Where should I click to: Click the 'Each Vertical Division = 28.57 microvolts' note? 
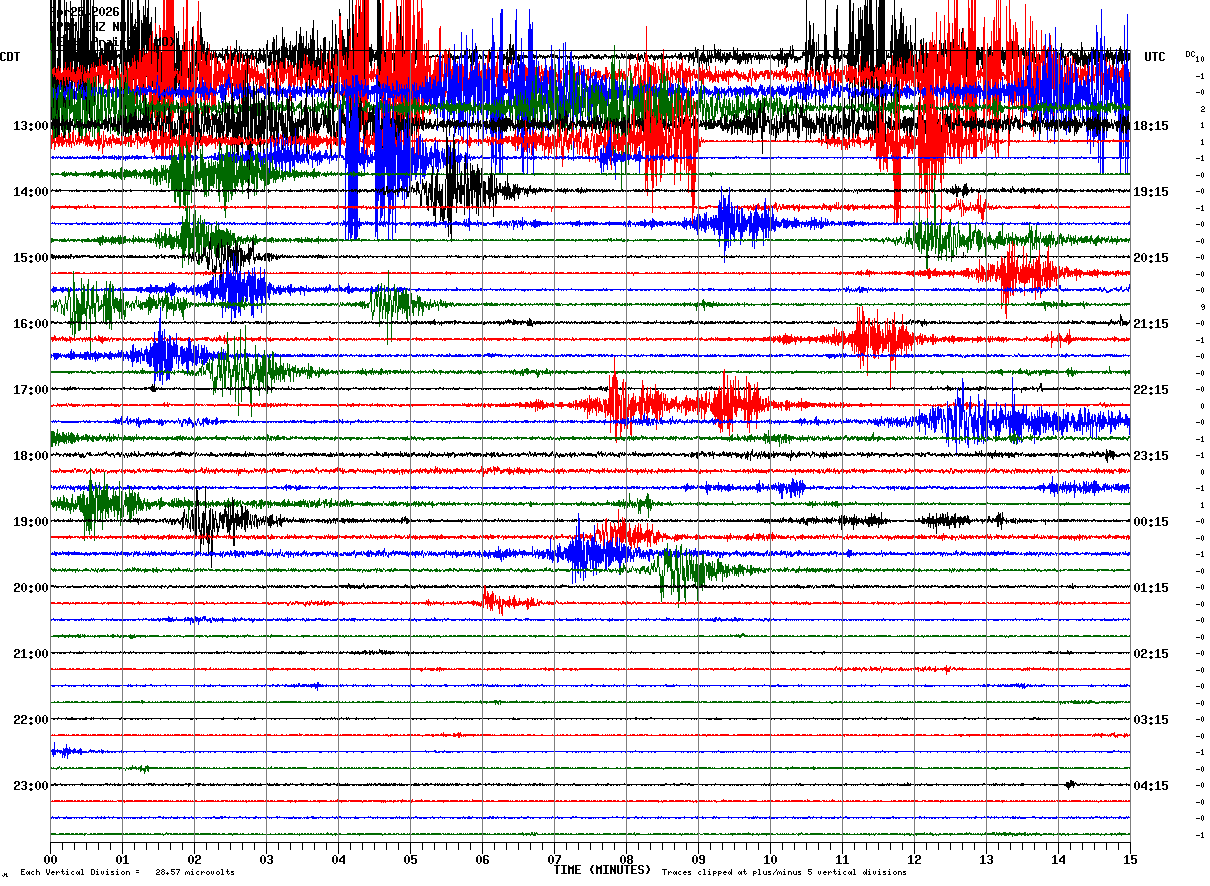click(127, 873)
